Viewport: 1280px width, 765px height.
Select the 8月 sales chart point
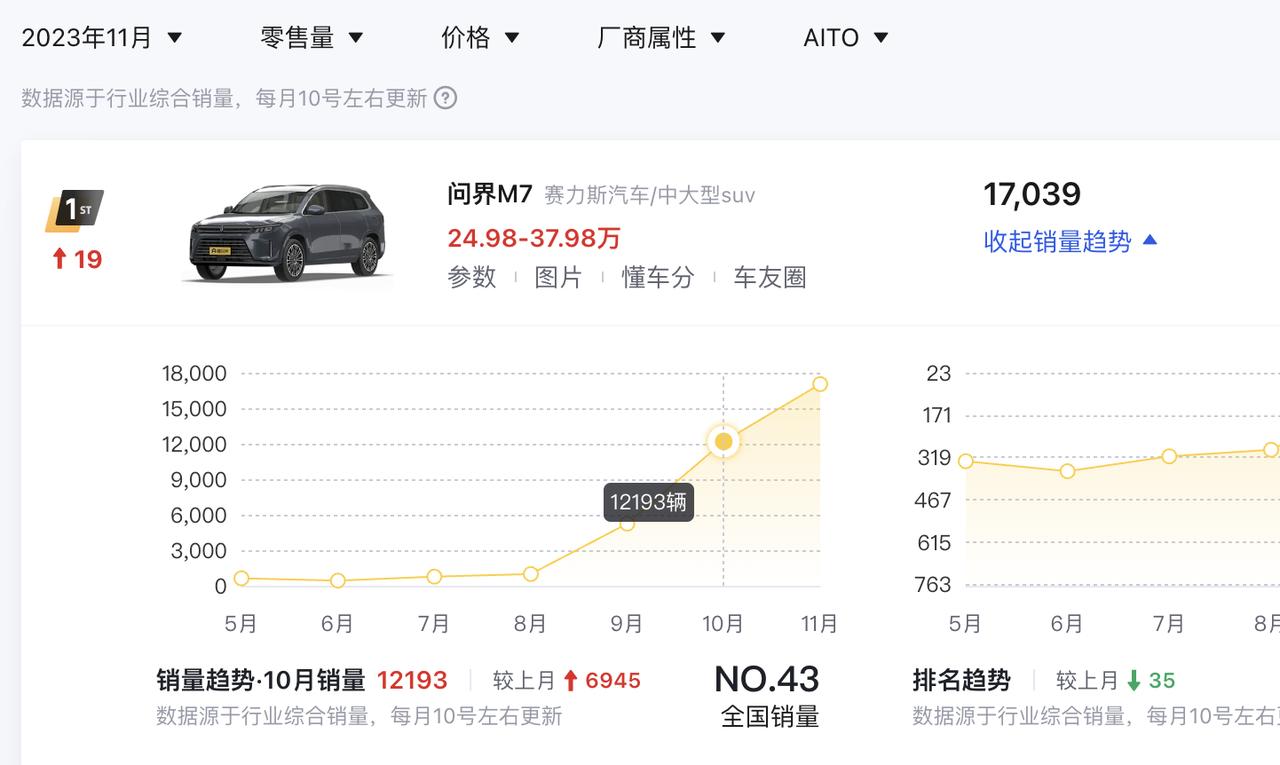(531, 574)
